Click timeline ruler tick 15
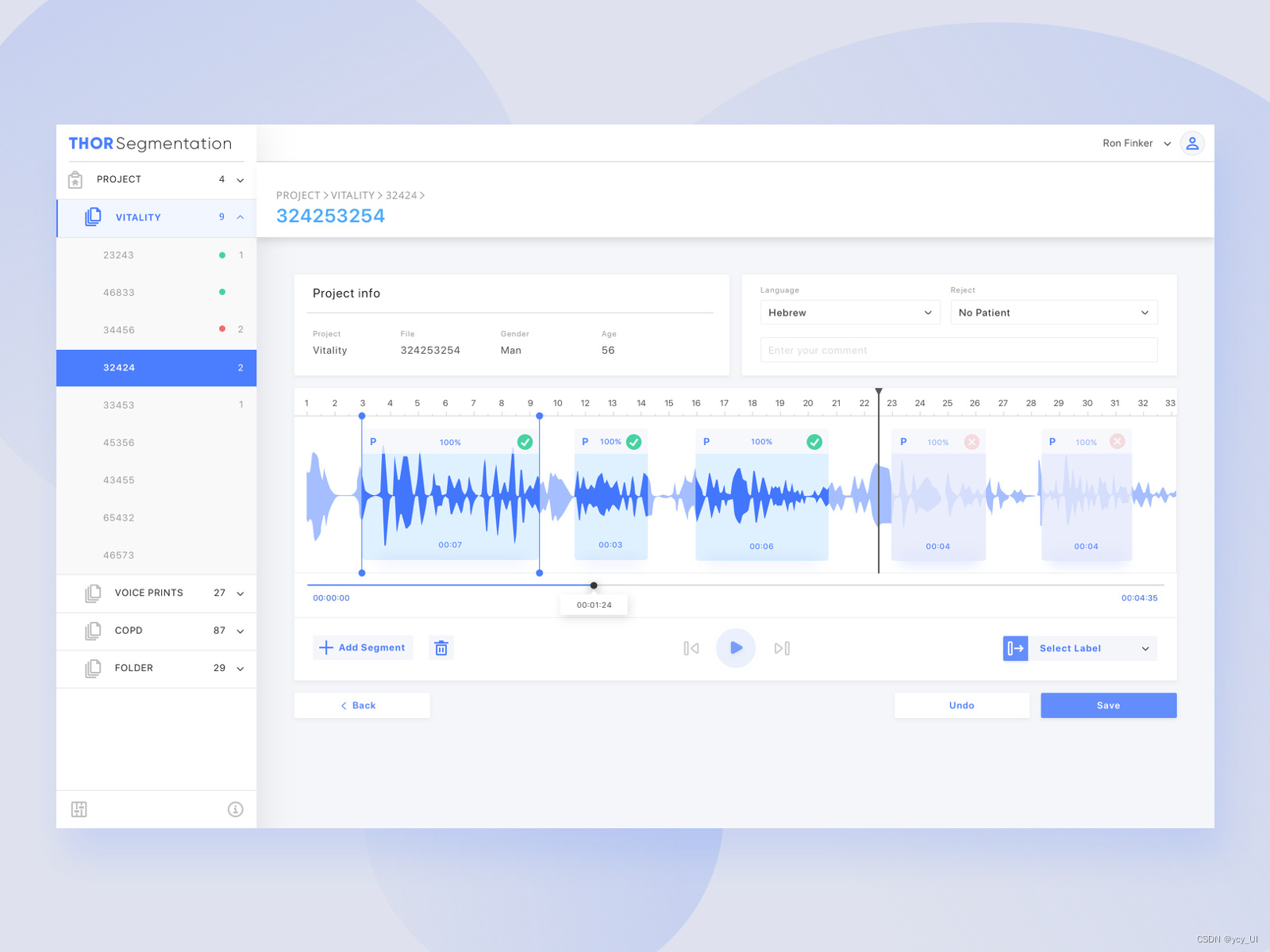 [x=669, y=403]
